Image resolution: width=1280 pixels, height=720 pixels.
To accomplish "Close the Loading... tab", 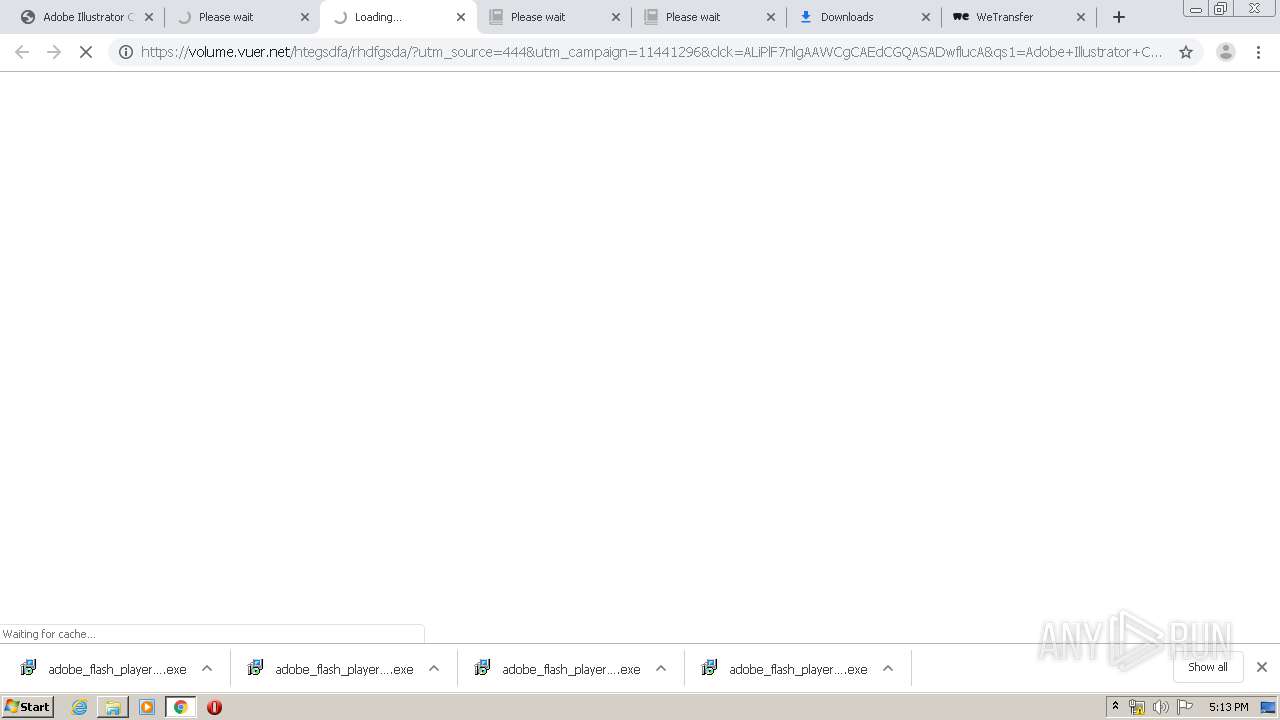I will [x=461, y=17].
